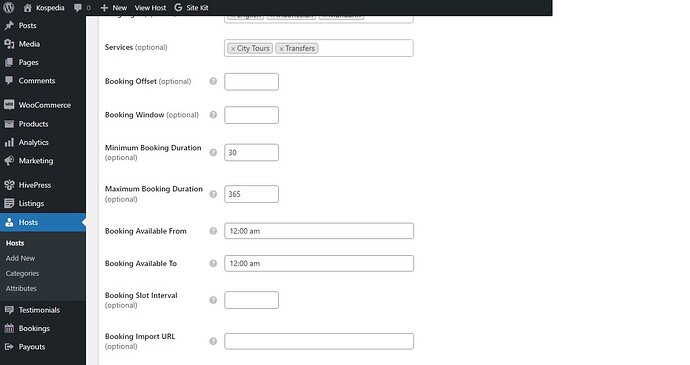
Task: Focus the Booking Import URL field
Action: (319, 341)
